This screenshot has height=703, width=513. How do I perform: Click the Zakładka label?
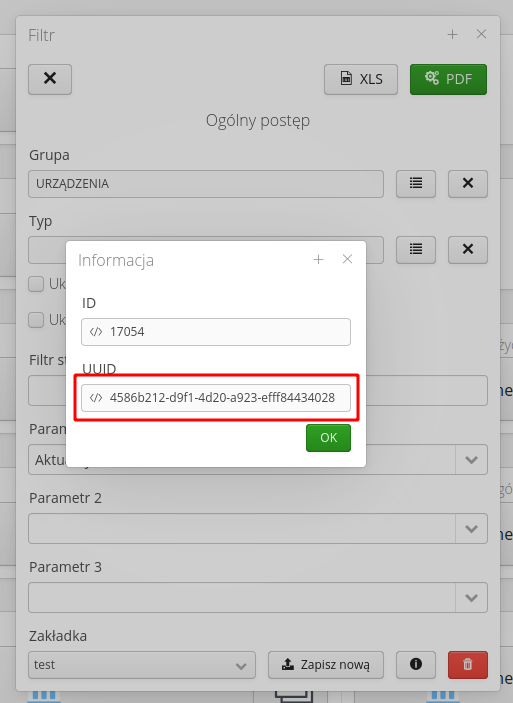pyautogui.click(x=58, y=636)
